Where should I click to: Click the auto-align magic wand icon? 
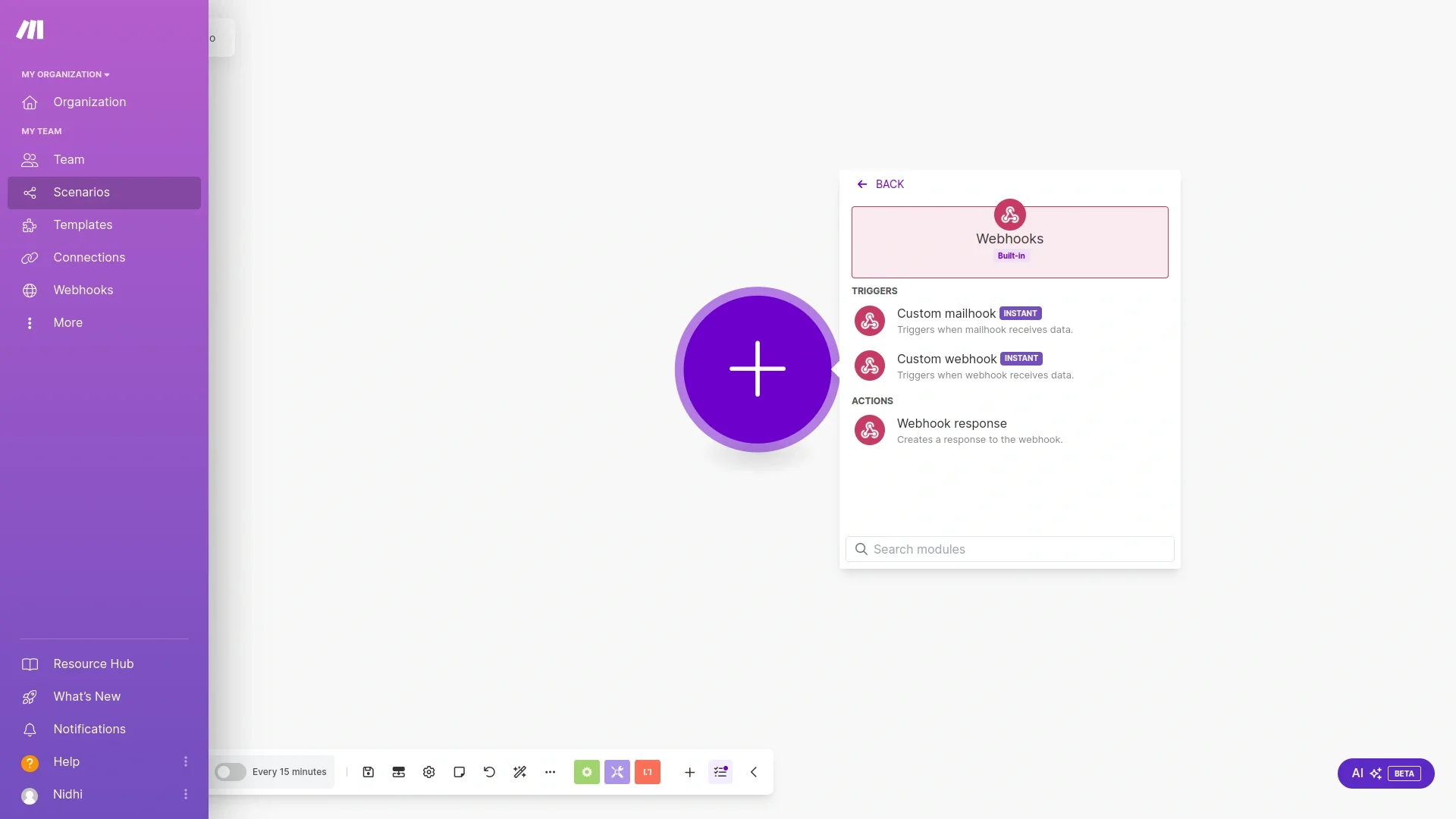click(x=520, y=772)
